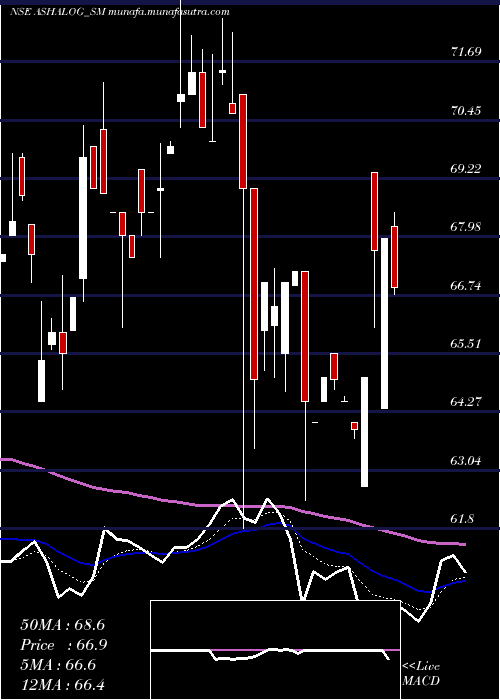Click the <<Live MACD label
Image resolution: width=500 pixels, height=700 pixels.
click(421, 674)
